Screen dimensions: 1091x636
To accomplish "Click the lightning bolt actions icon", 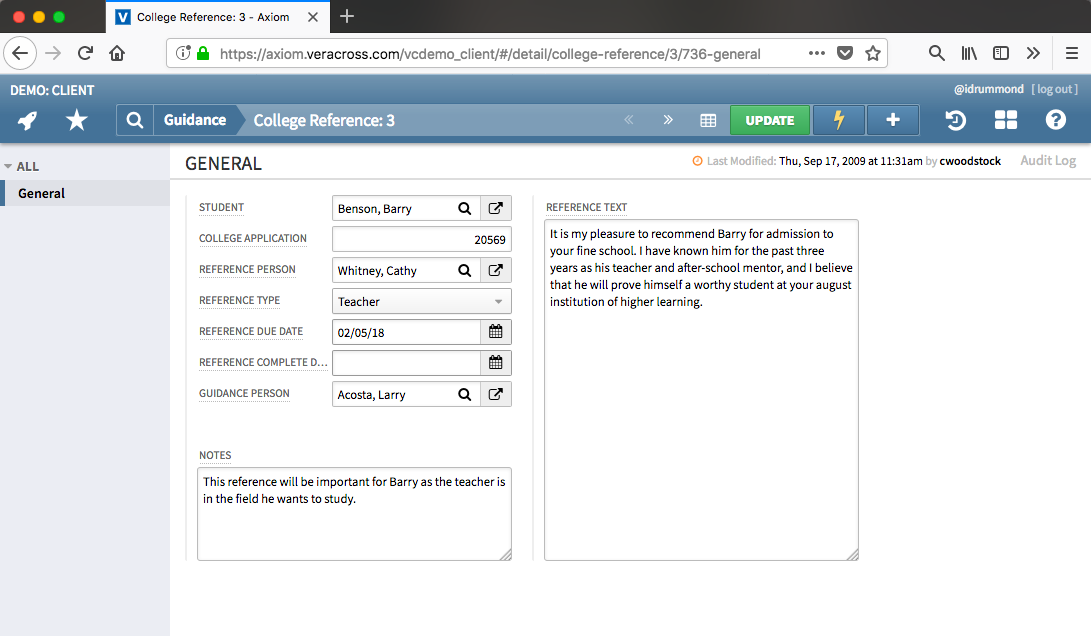I will pyautogui.click(x=838, y=120).
